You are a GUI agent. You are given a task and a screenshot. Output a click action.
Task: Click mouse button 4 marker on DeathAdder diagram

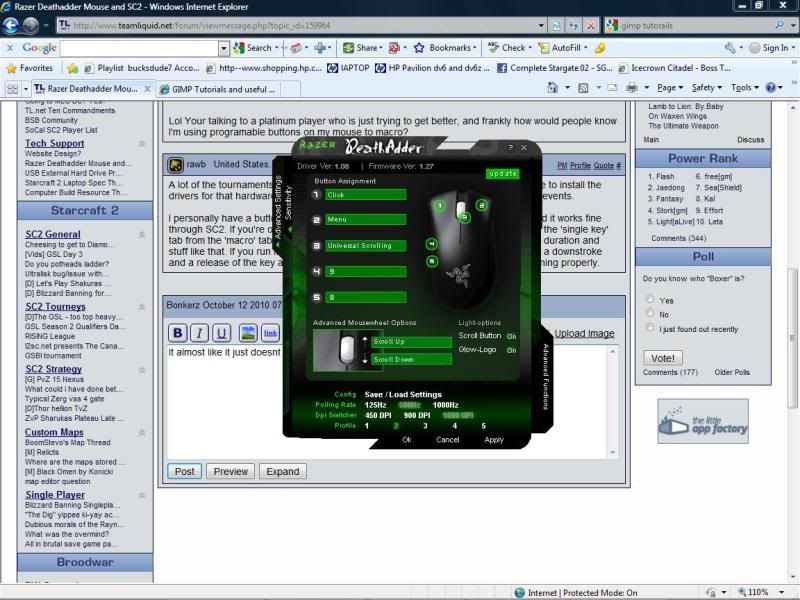coord(432,244)
